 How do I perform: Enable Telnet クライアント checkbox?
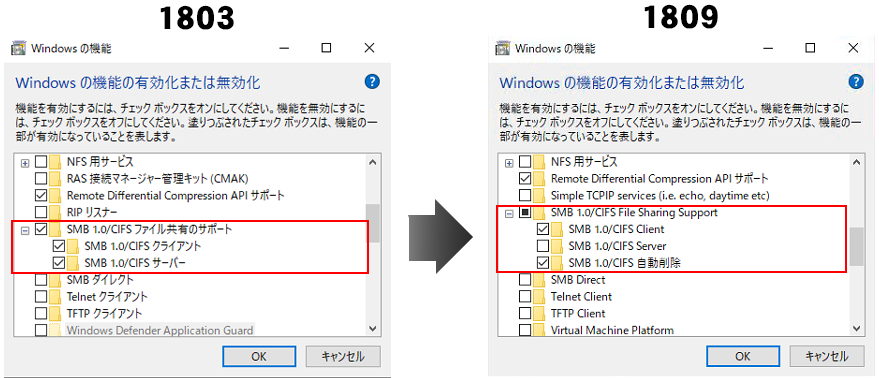pyautogui.click(x=41, y=296)
